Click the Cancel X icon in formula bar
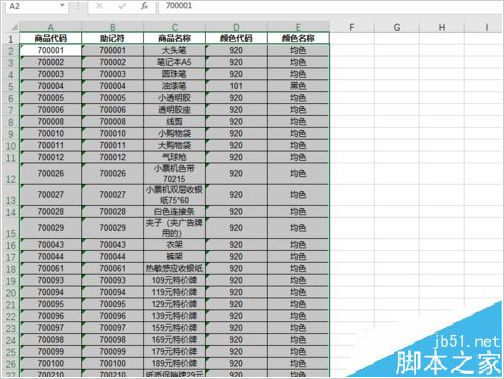Image resolution: width=504 pixels, height=379 pixels. pyautogui.click(x=99, y=6)
